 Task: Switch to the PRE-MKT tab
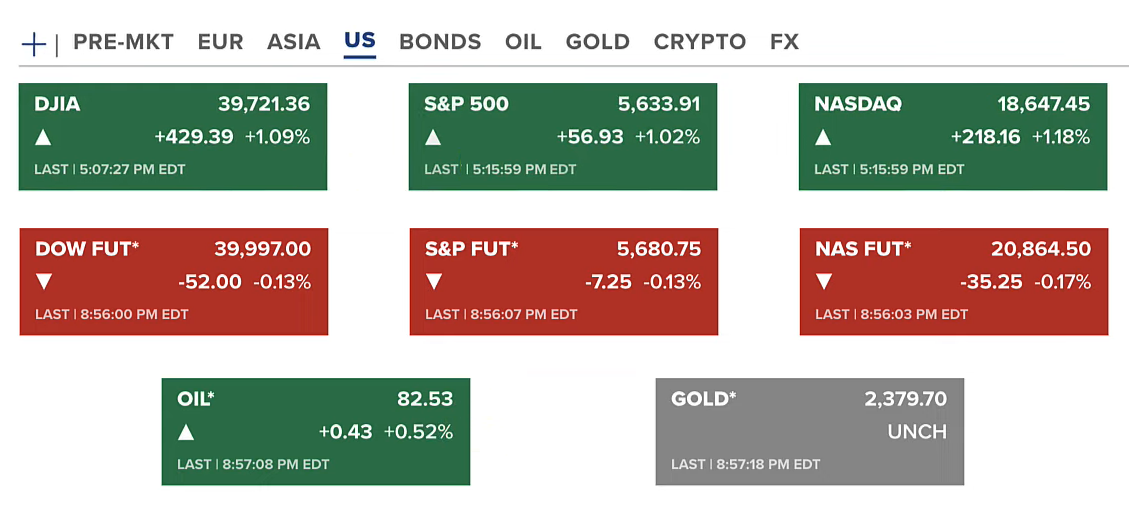click(123, 42)
